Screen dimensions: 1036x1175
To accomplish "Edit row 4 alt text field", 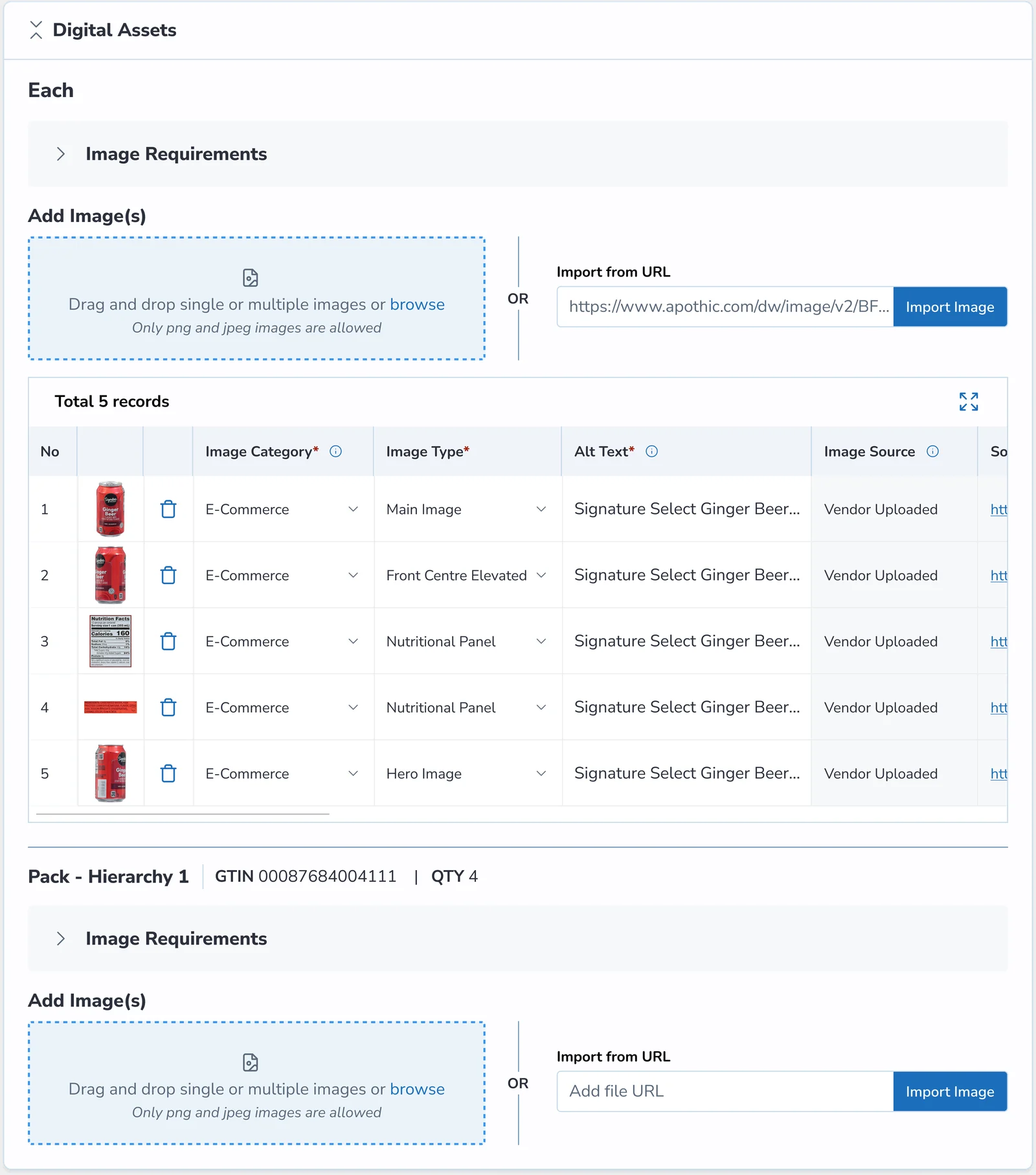I will click(x=686, y=708).
